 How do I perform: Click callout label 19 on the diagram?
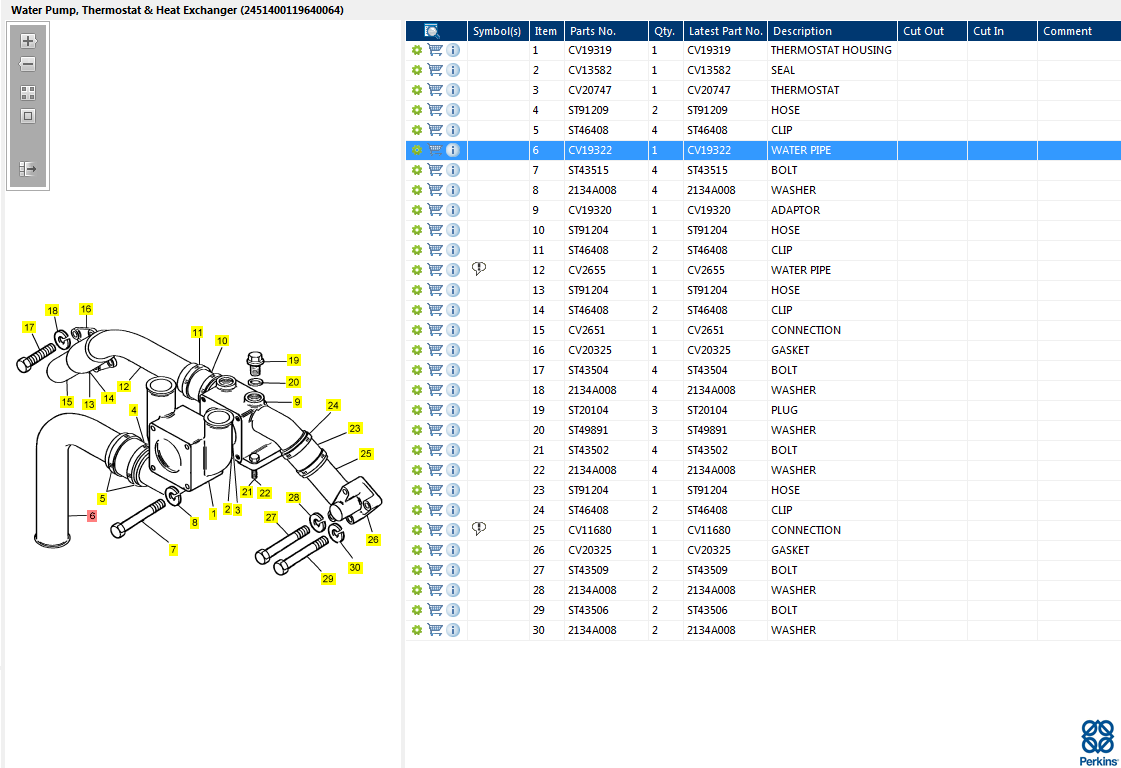coord(293,360)
